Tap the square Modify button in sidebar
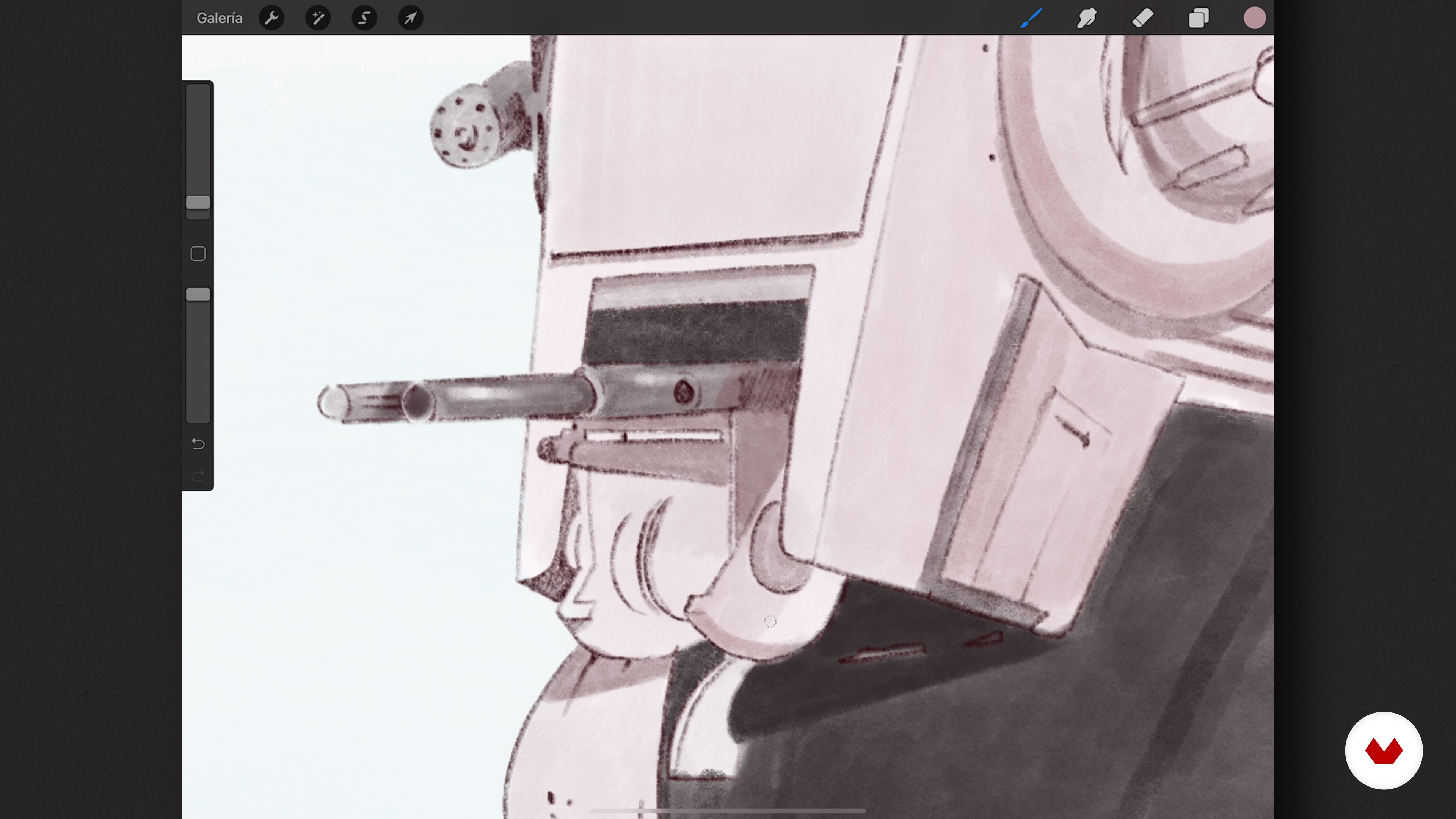 pyautogui.click(x=198, y=254)
